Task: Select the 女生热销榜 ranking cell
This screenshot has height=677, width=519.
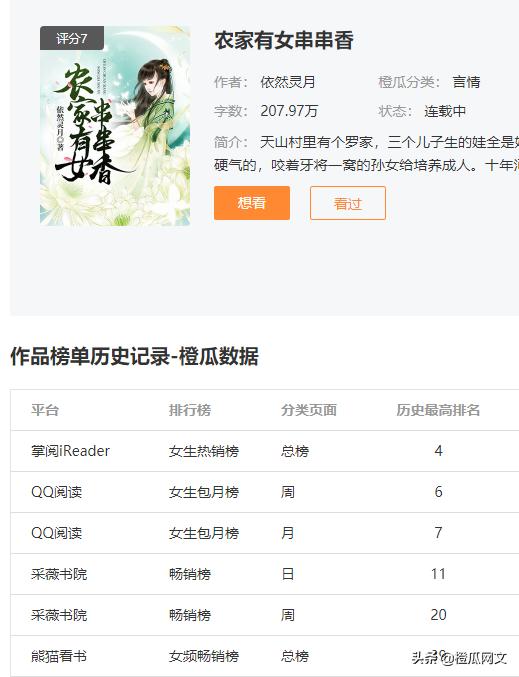Action: click(x=204, y=451)
